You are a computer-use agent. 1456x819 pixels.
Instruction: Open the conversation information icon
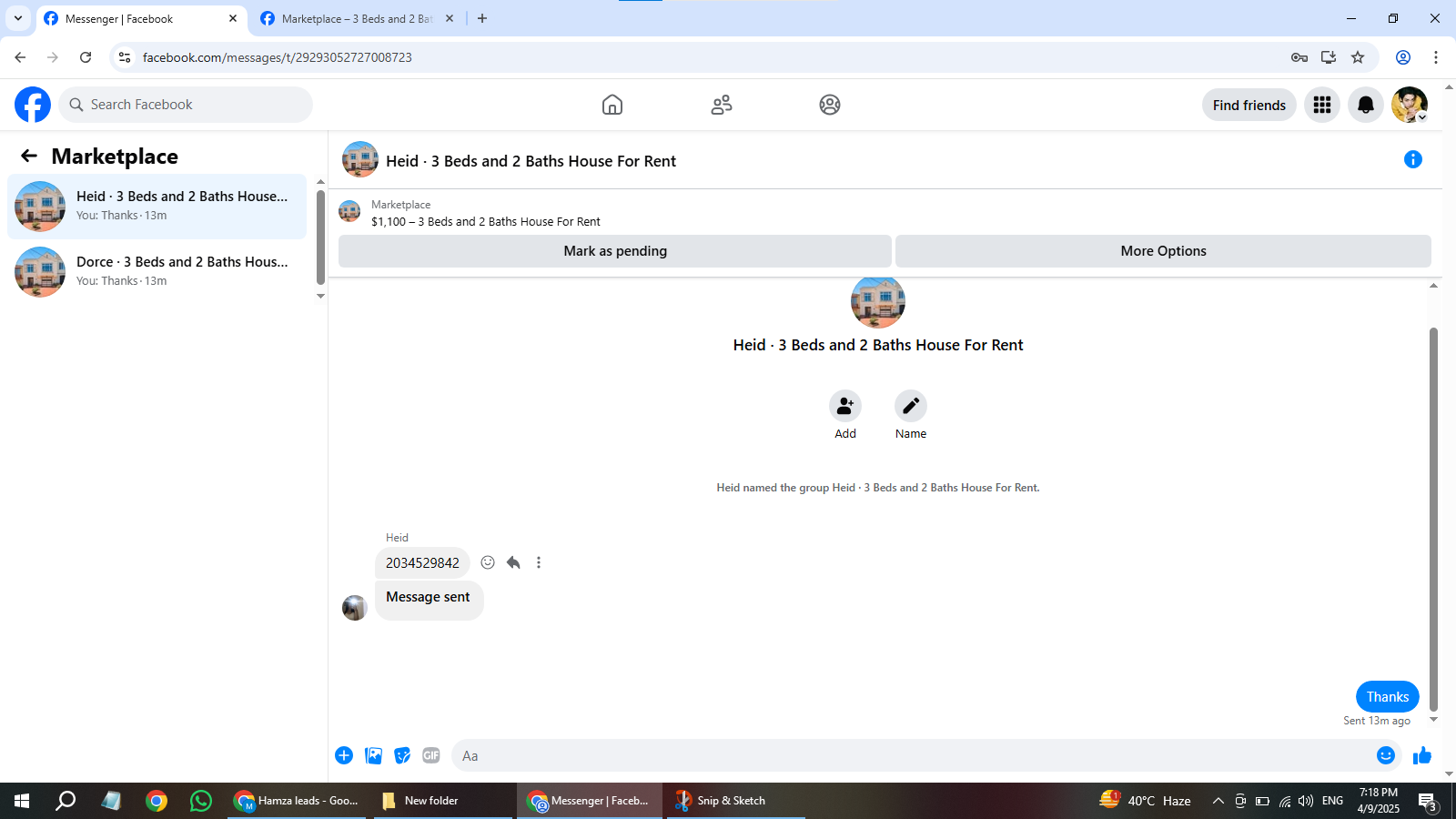tap(1413, 159)
